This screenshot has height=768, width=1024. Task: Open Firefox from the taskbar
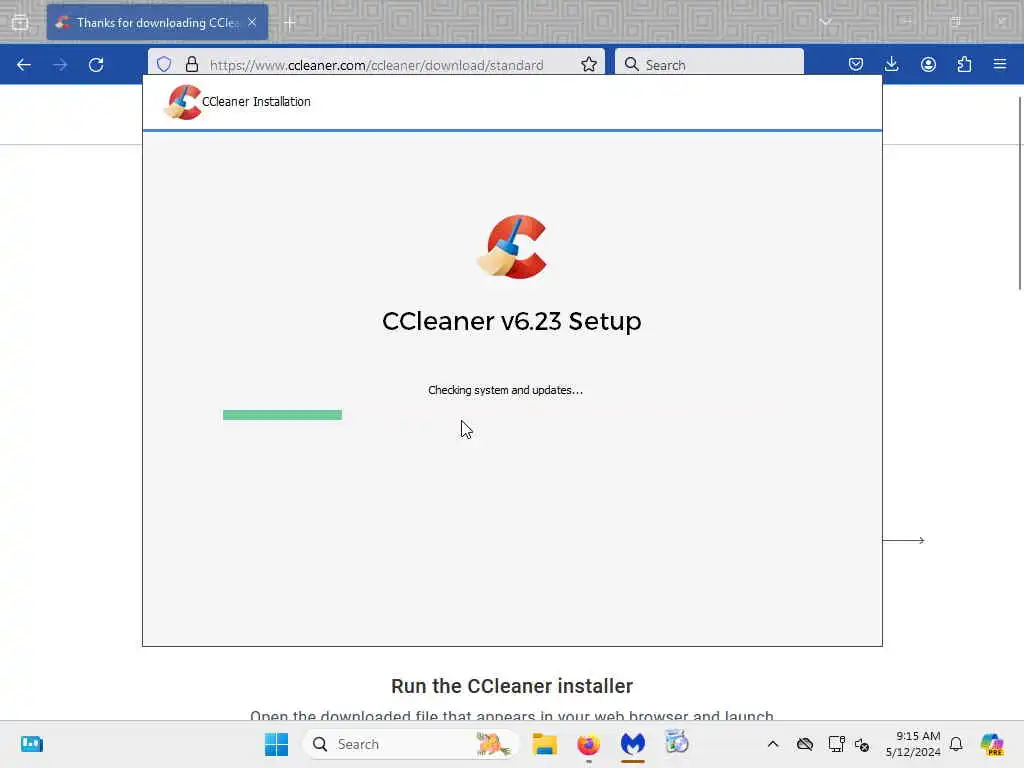pos(588,744)
